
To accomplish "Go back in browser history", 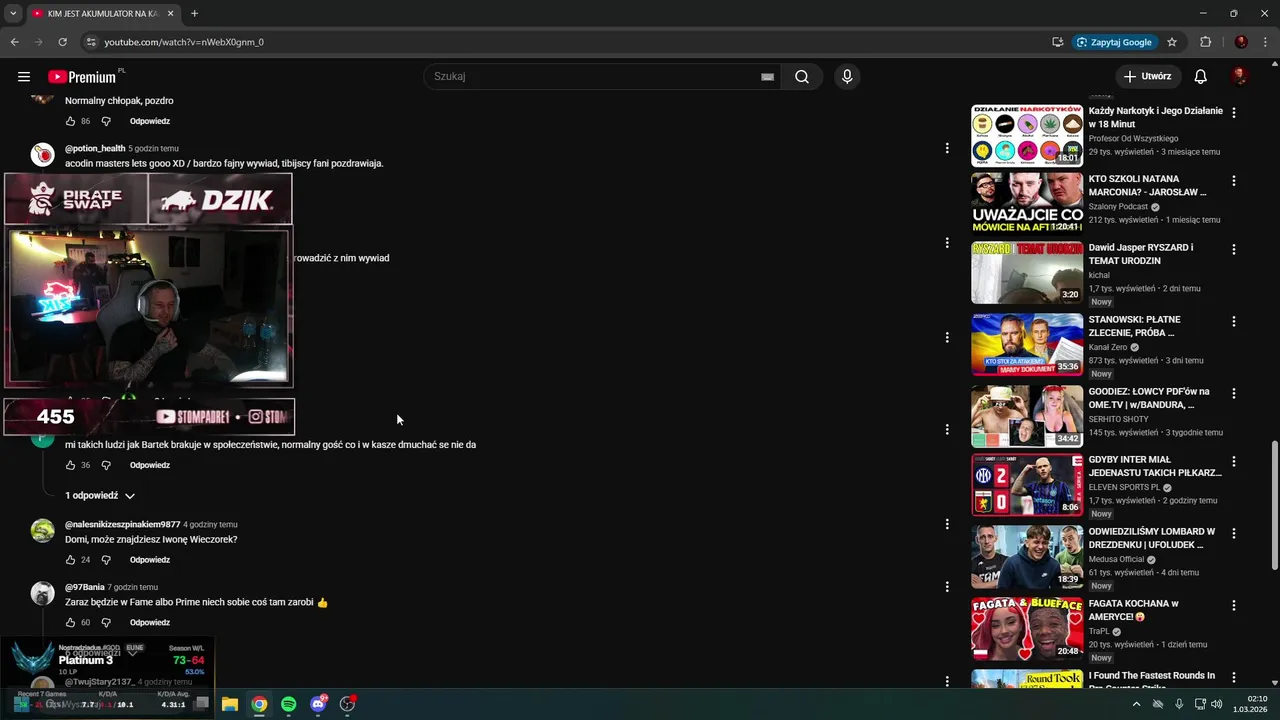I will point(14,42).
